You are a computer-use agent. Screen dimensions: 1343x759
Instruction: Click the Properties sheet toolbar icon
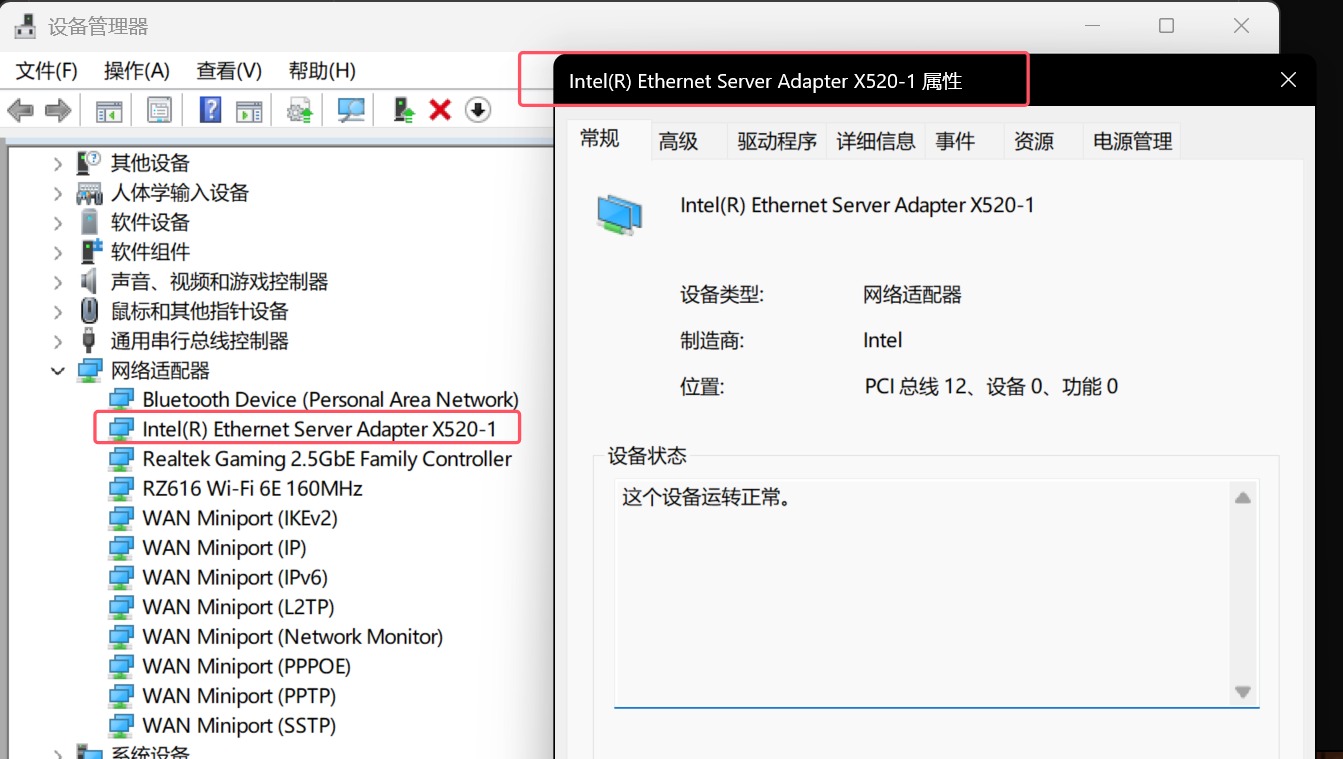[159, 110]
